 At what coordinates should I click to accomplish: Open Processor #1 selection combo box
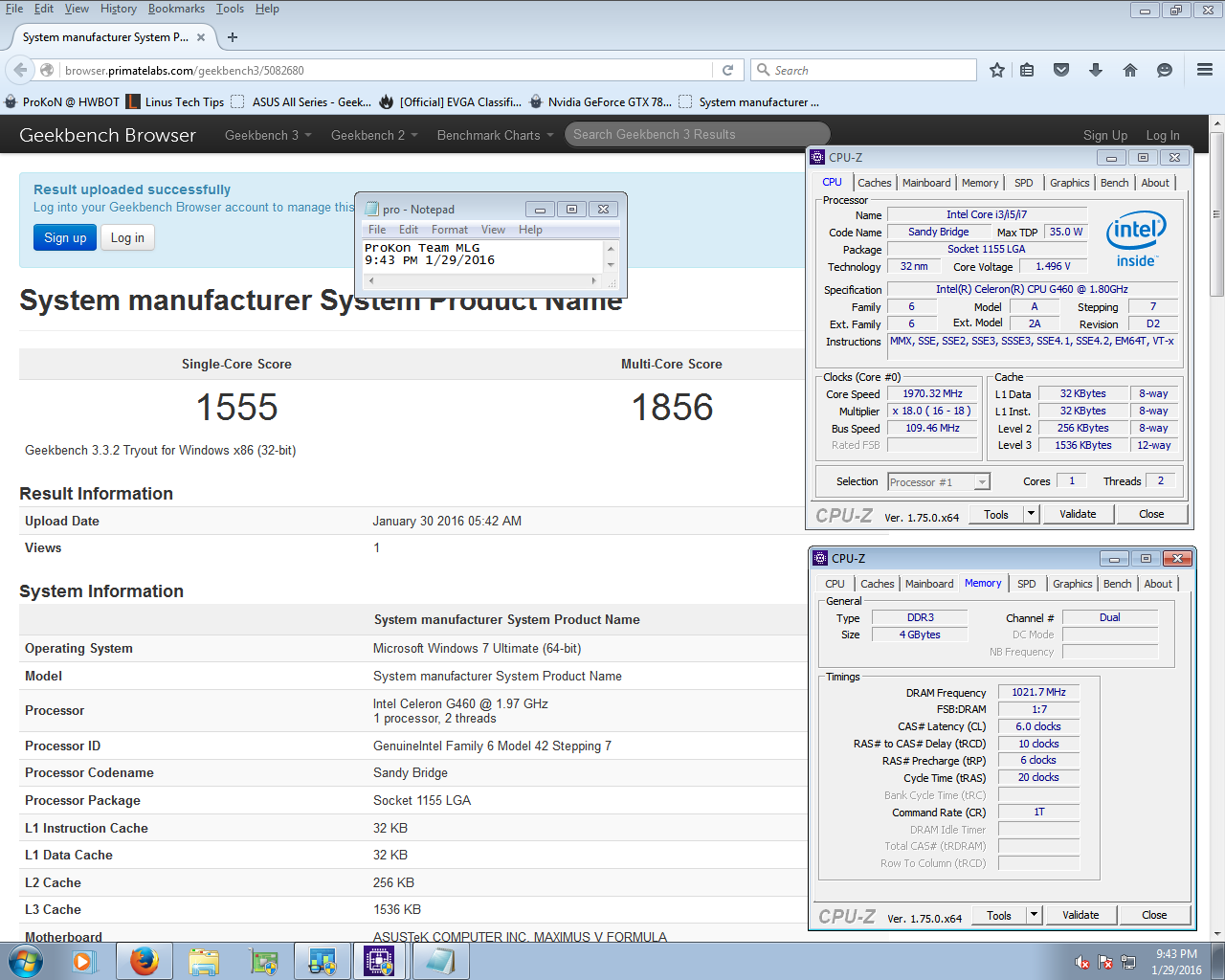939,482
